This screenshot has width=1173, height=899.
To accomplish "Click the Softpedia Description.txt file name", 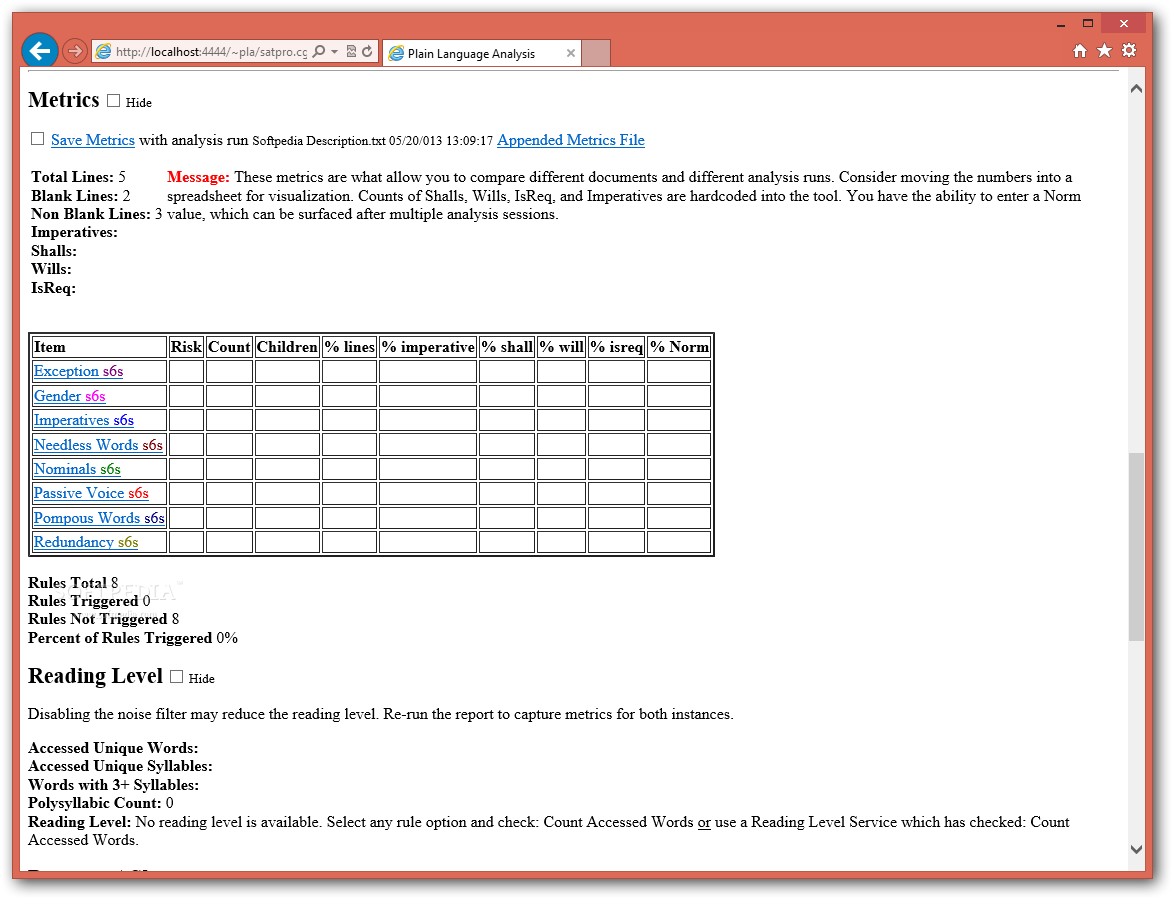I will [319, 141].
